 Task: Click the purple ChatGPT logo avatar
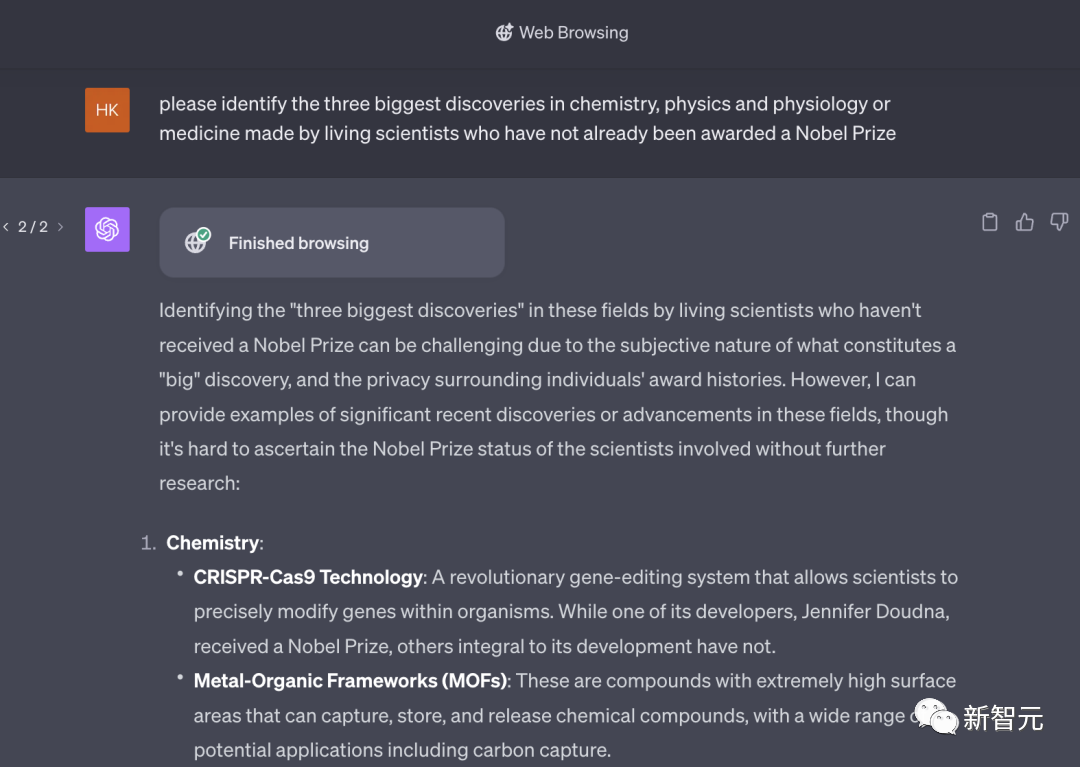[107, 229]
